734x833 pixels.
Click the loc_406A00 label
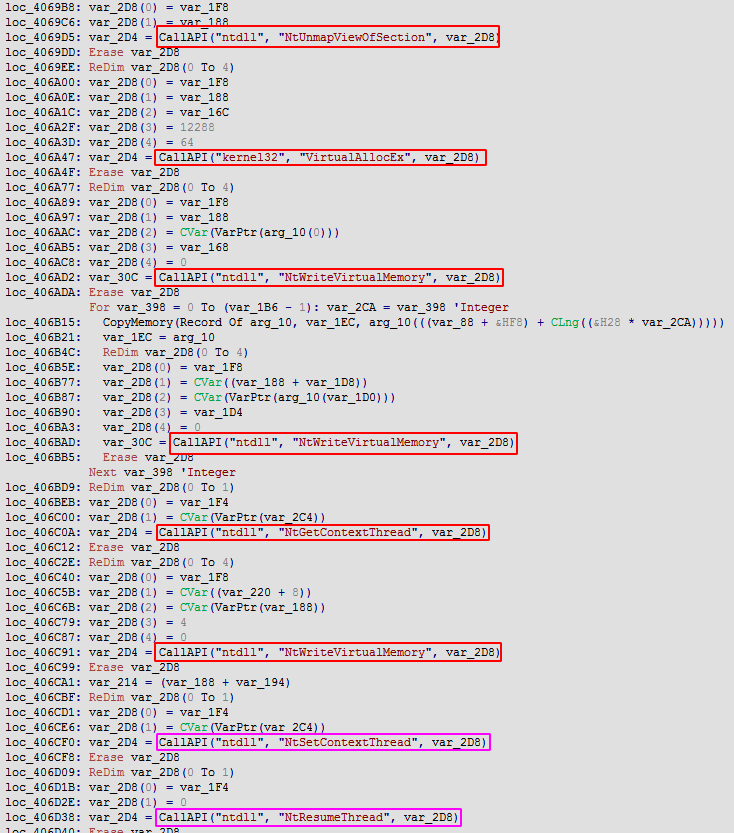click(x=43, y=82)
